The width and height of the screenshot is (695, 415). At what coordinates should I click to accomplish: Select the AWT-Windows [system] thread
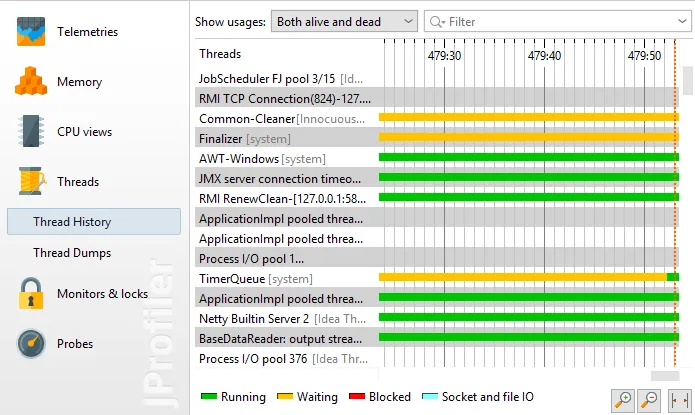pos(262,159)
